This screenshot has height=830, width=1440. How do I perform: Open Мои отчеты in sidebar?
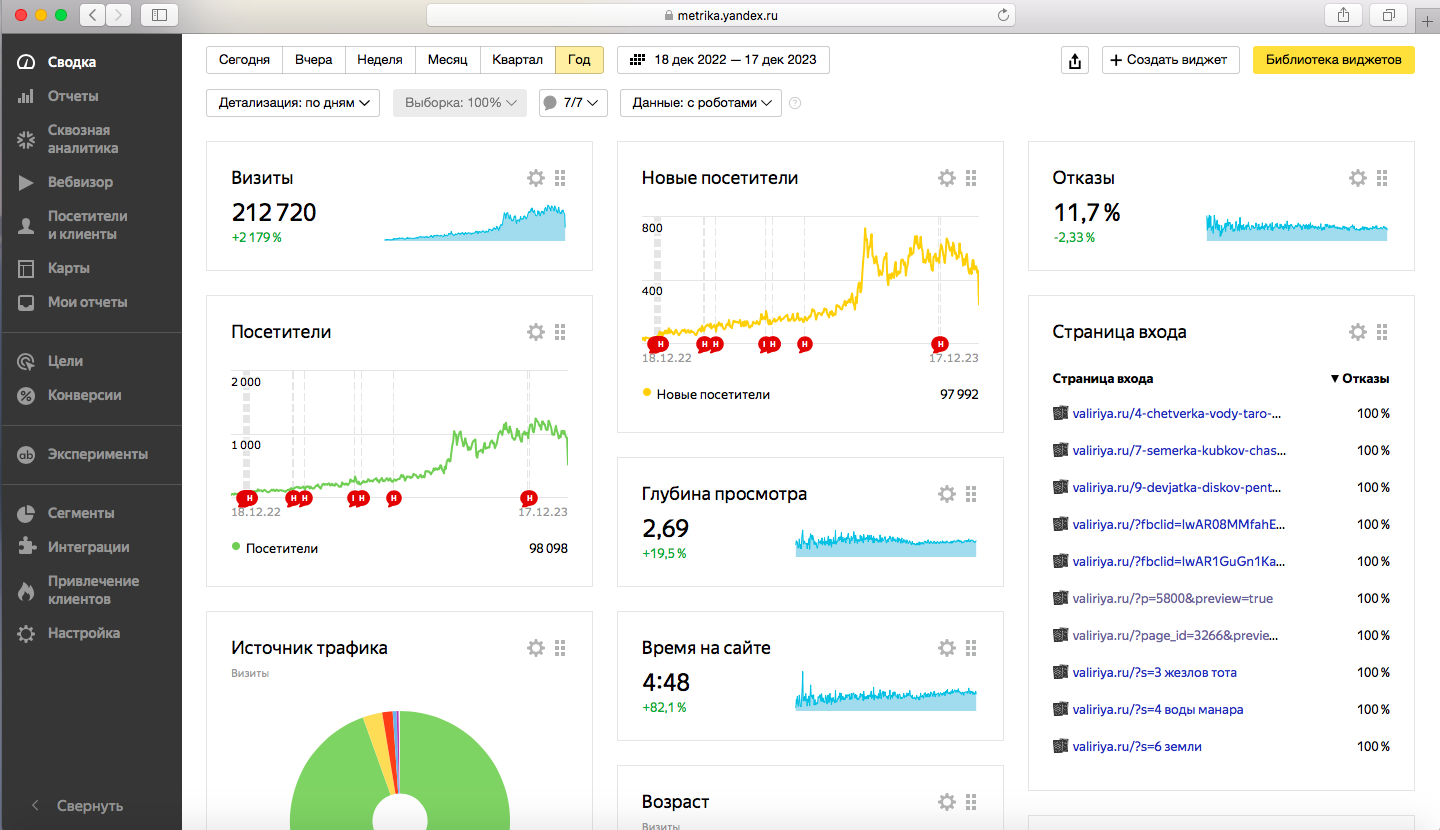(88, 302)
